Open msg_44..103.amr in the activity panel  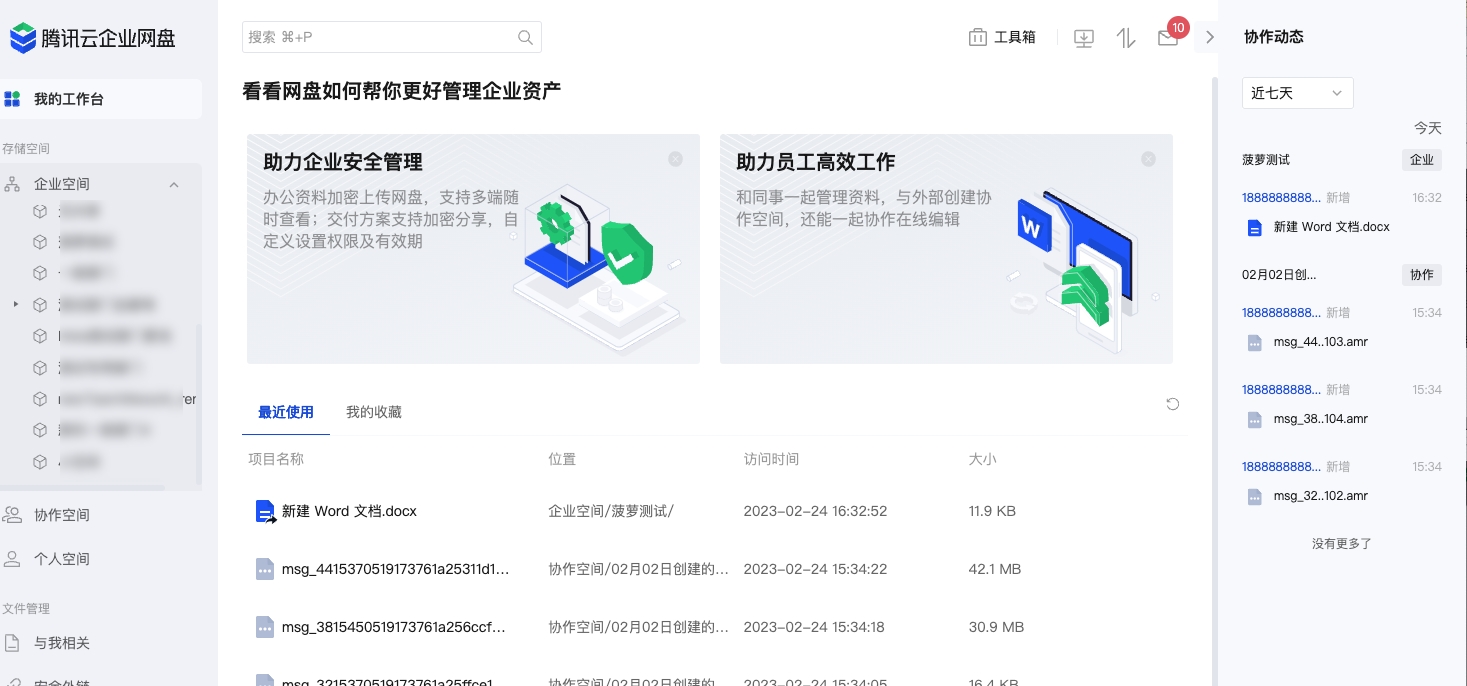pos(1321,342)
